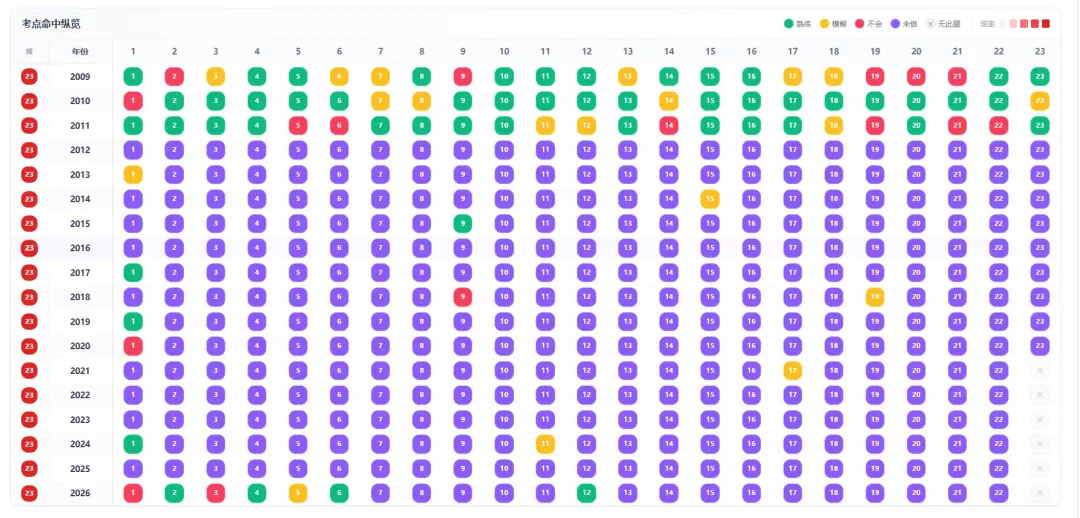This screenshot has width=1080, height=518.
Task: Click the 不会 red legend dot
Action: [860, 24]
